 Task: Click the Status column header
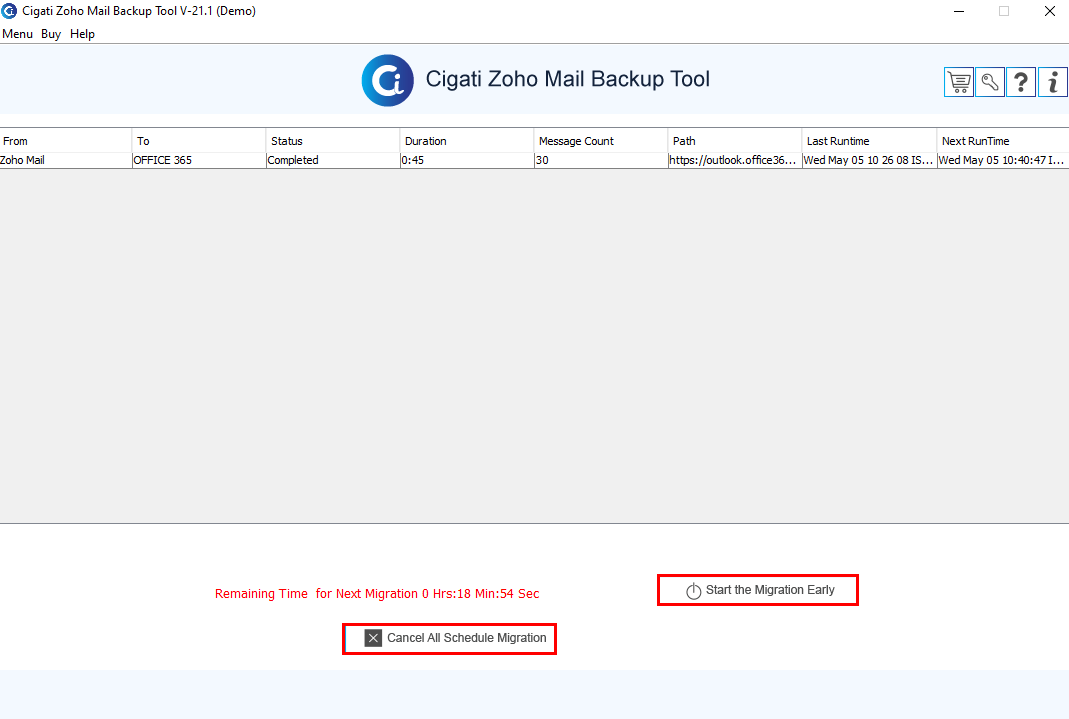(x=333, y=141)
